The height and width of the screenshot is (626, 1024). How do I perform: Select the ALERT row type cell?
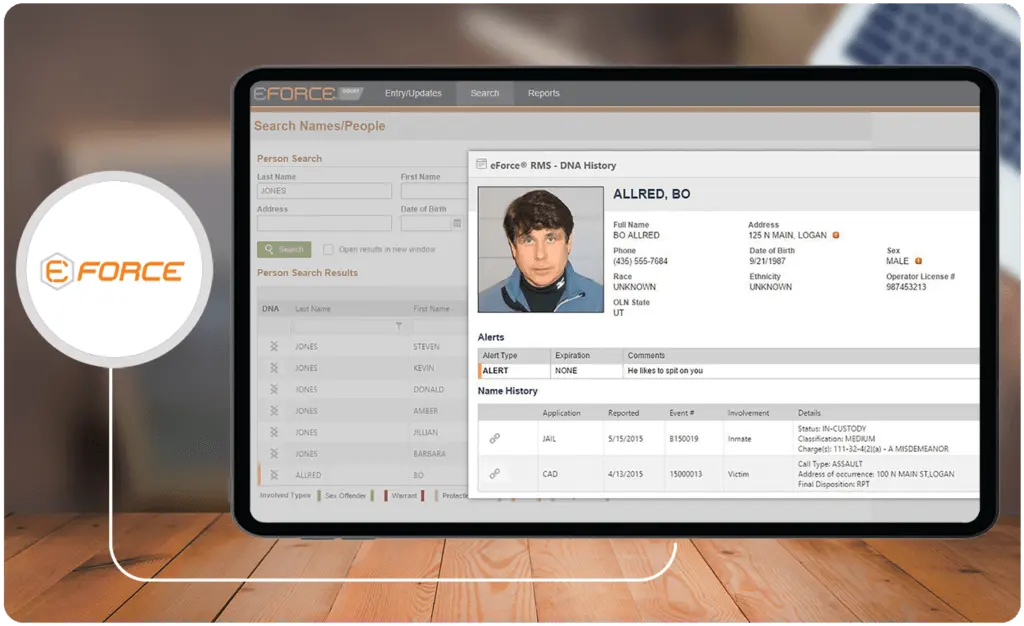(x=515, y=371)
